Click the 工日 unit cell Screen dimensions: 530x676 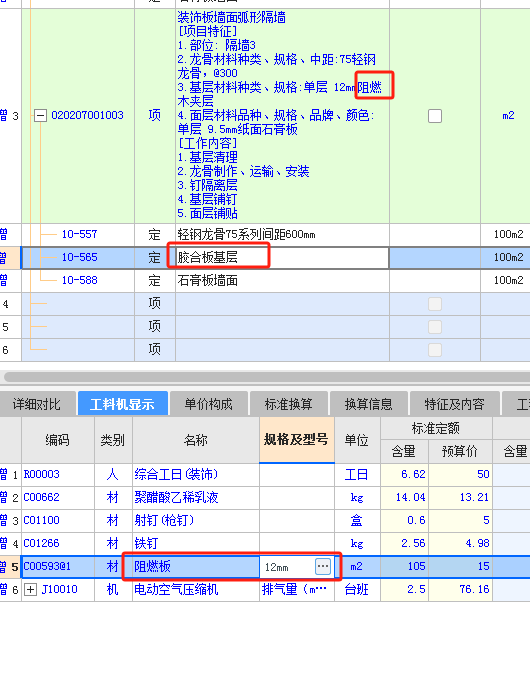click(x=357, y=474)
